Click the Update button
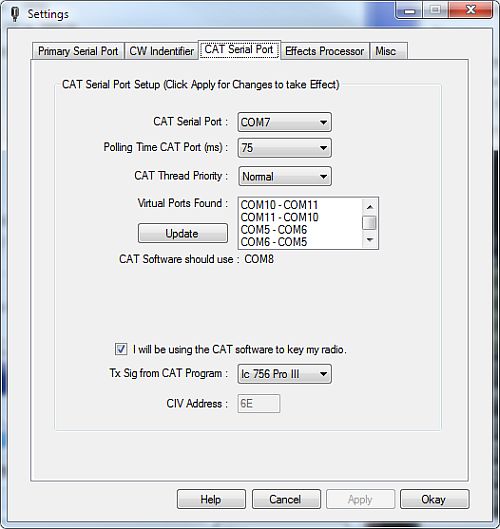The width and height of the screenshot is (500, 529). coord(183,233)
